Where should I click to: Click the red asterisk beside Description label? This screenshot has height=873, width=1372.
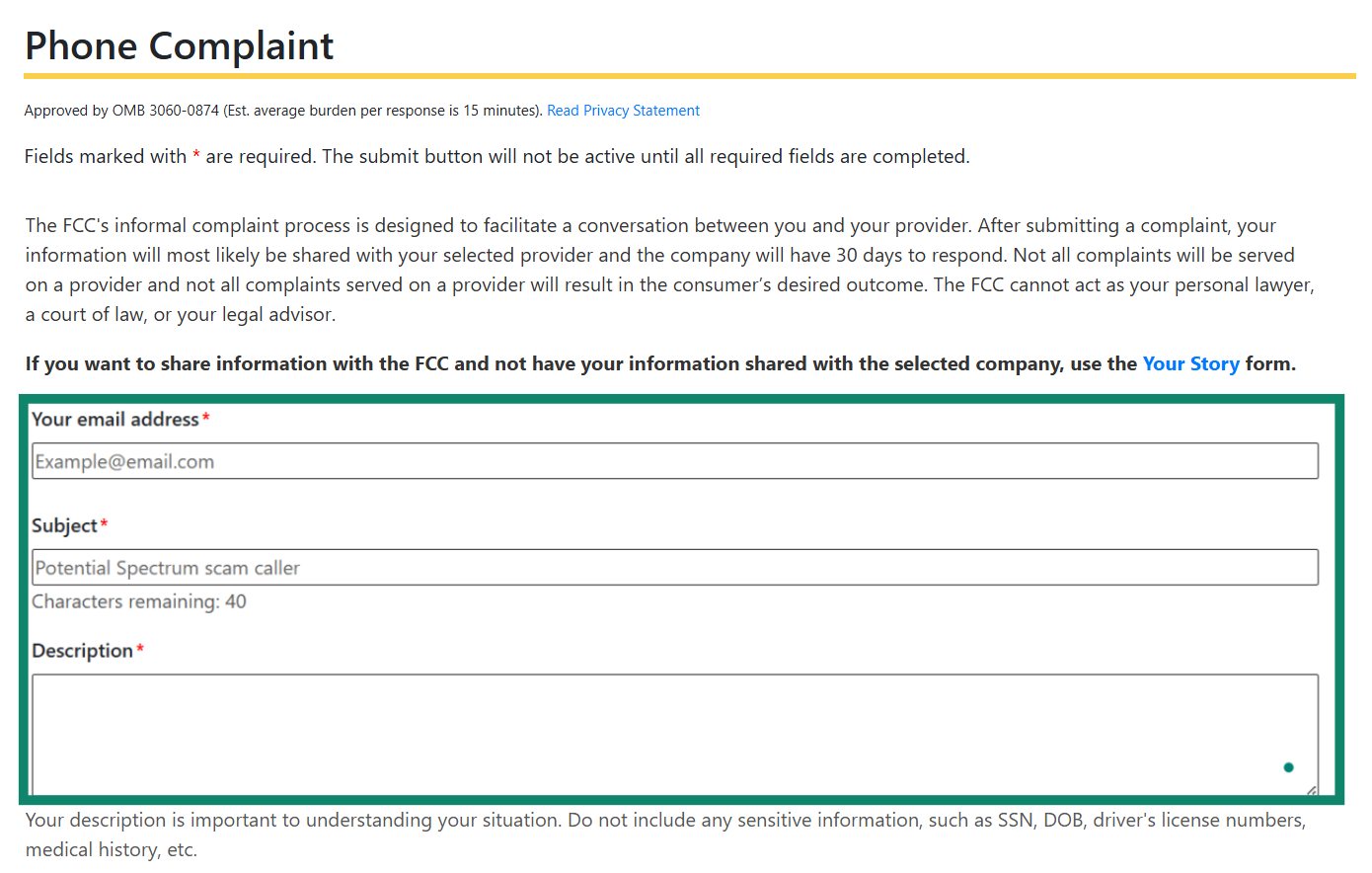[x=140, y=649]
